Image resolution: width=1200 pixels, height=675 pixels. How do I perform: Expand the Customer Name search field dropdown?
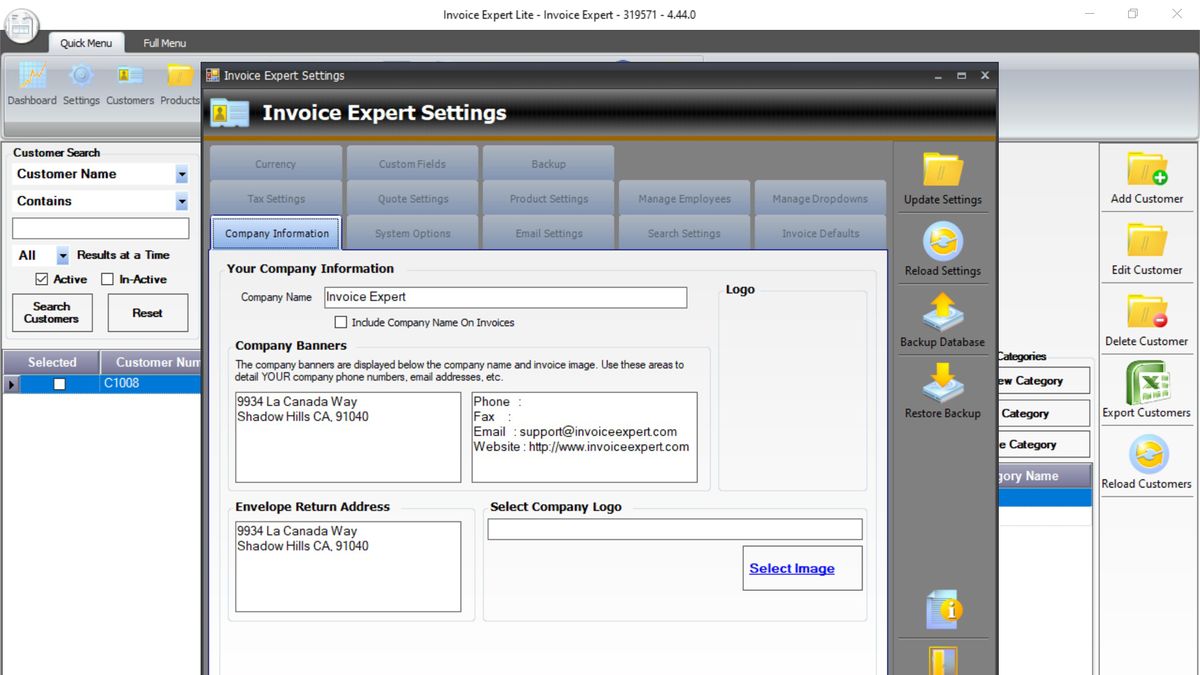pos(182,174)
